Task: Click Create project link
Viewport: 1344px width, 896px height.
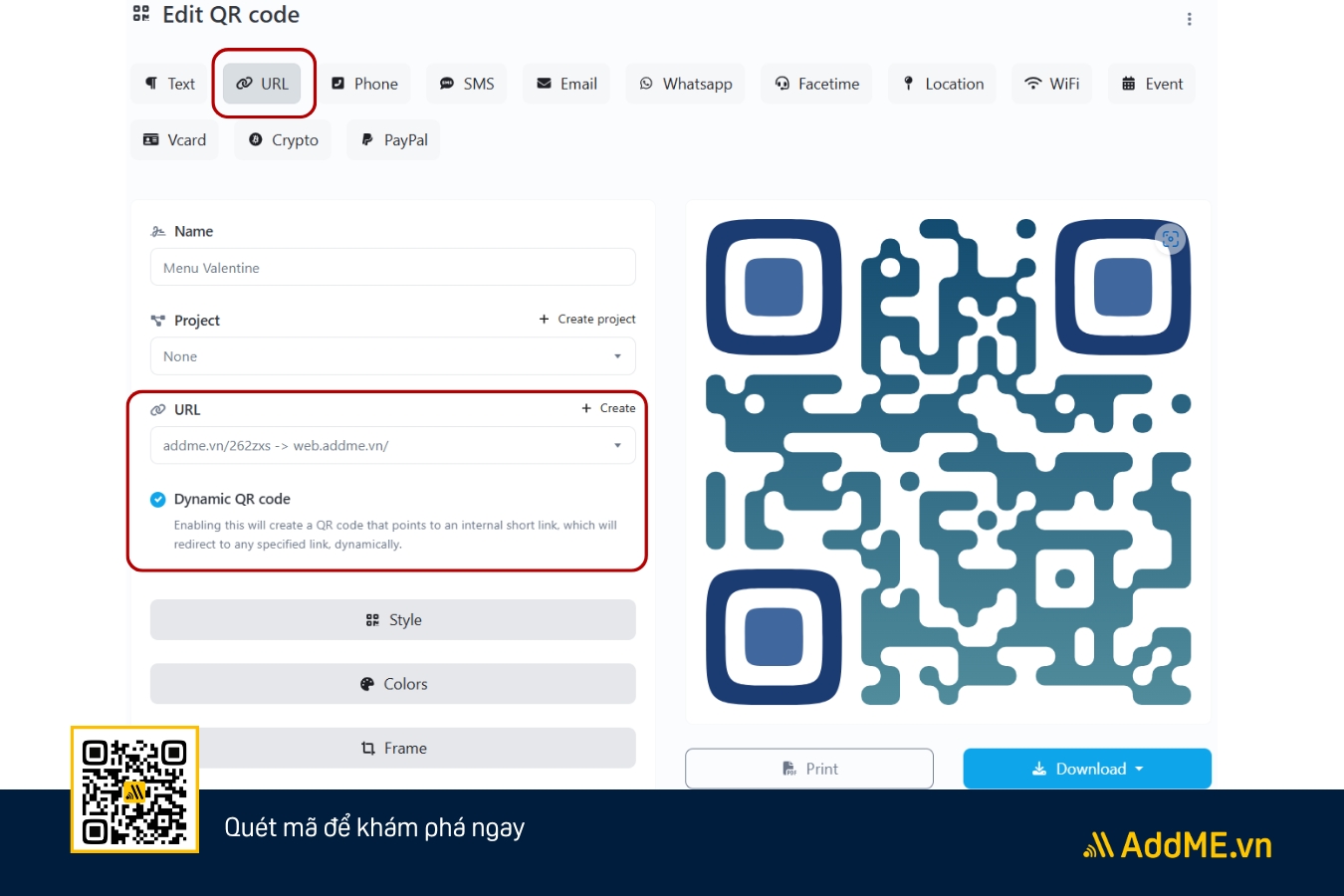Action: pos(587,319)
